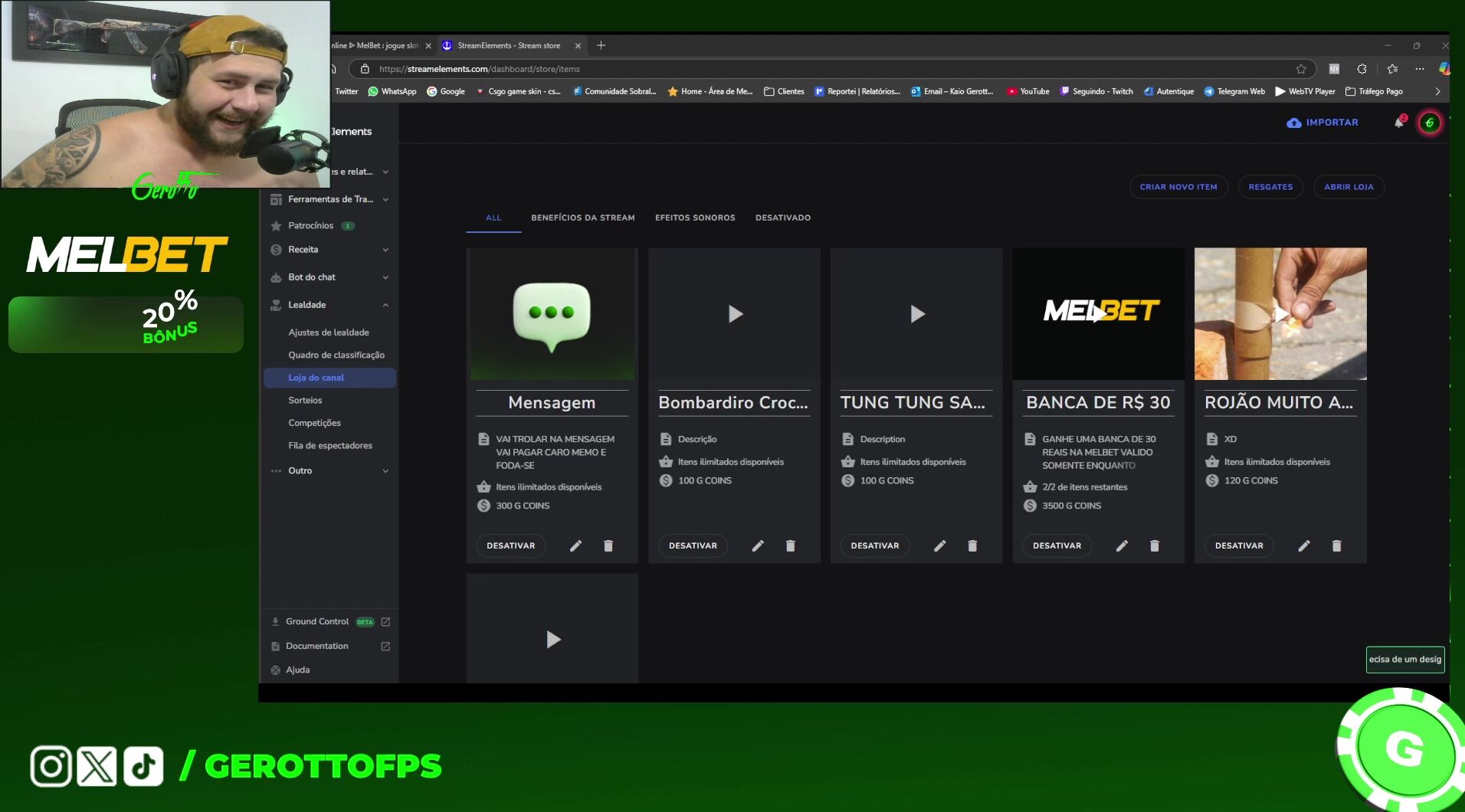
Task: Edit the Bombardiro Croc item pencil icon
Action: tap(758, 545)
